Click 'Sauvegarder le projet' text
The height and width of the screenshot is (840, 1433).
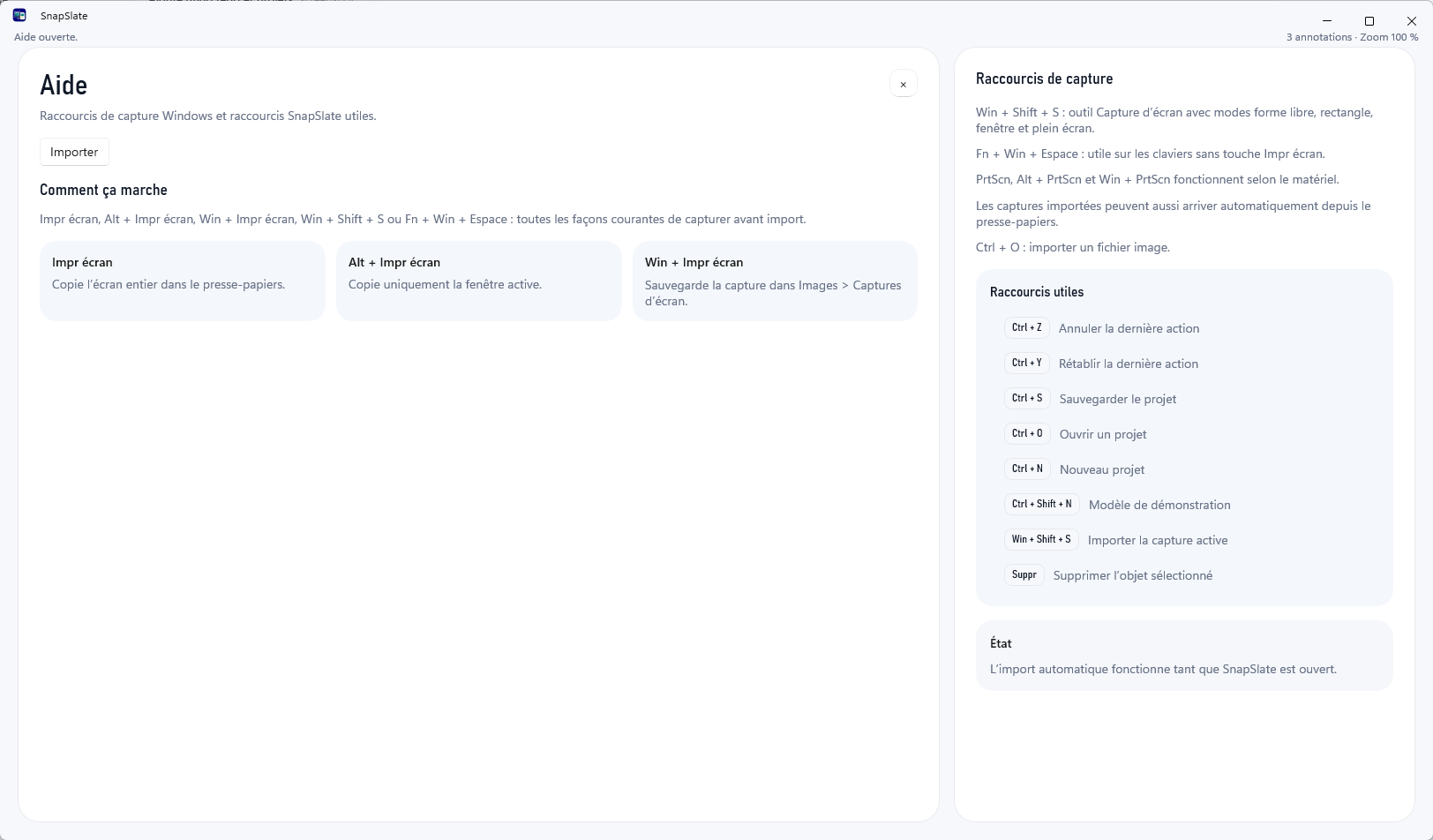1117,399
